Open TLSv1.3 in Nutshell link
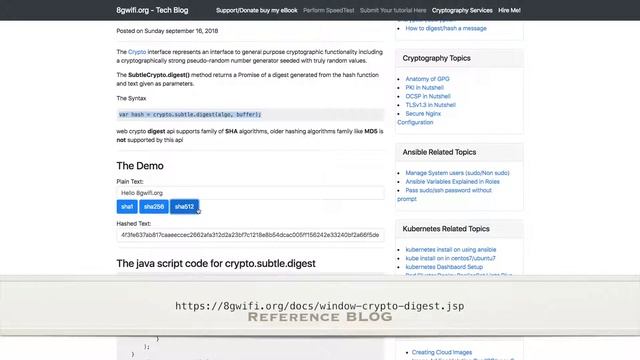The height and width of the screenshot is (360, 640). click(430, 105)
